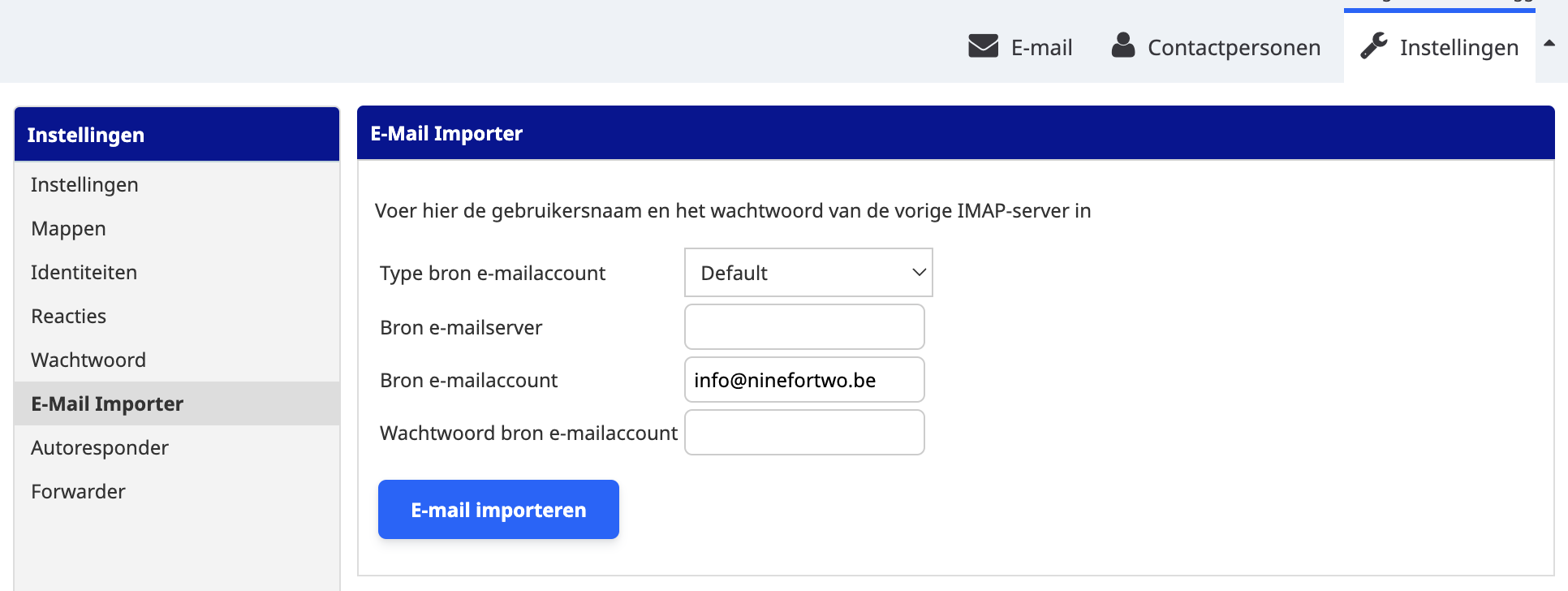Click the wrench Instellingen icon
This screenshot has width=1568, height=591.
click(1373, 46)
